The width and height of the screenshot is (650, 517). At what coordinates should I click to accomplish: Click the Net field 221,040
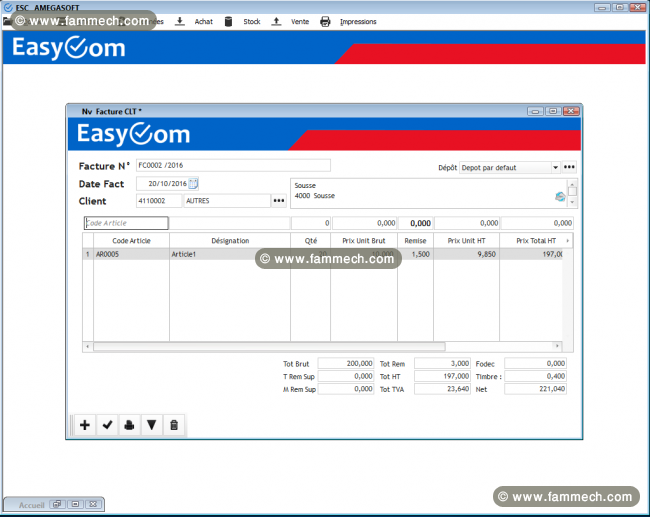coord(535,389)
